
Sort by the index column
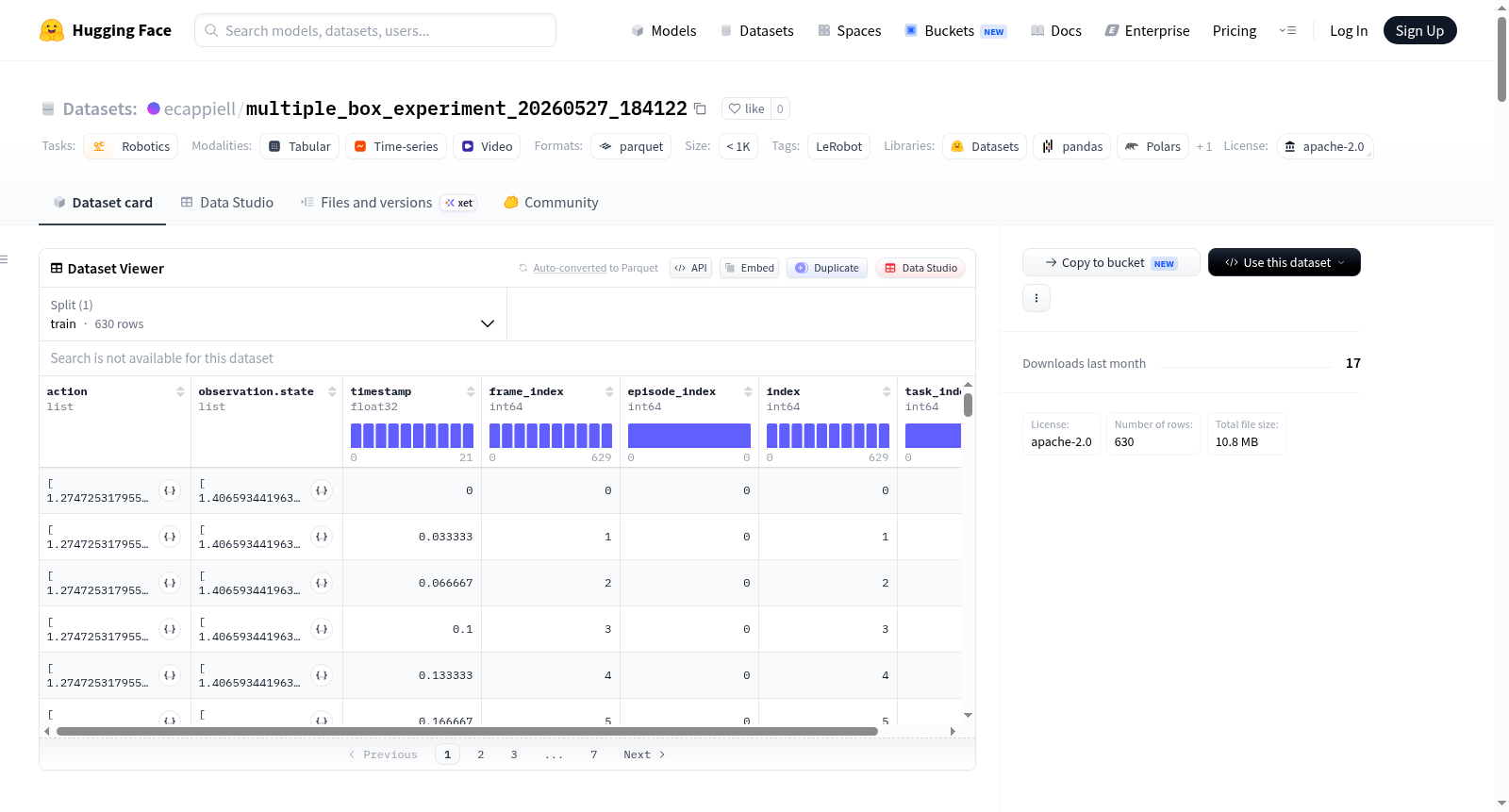click(x=887, y=391)
